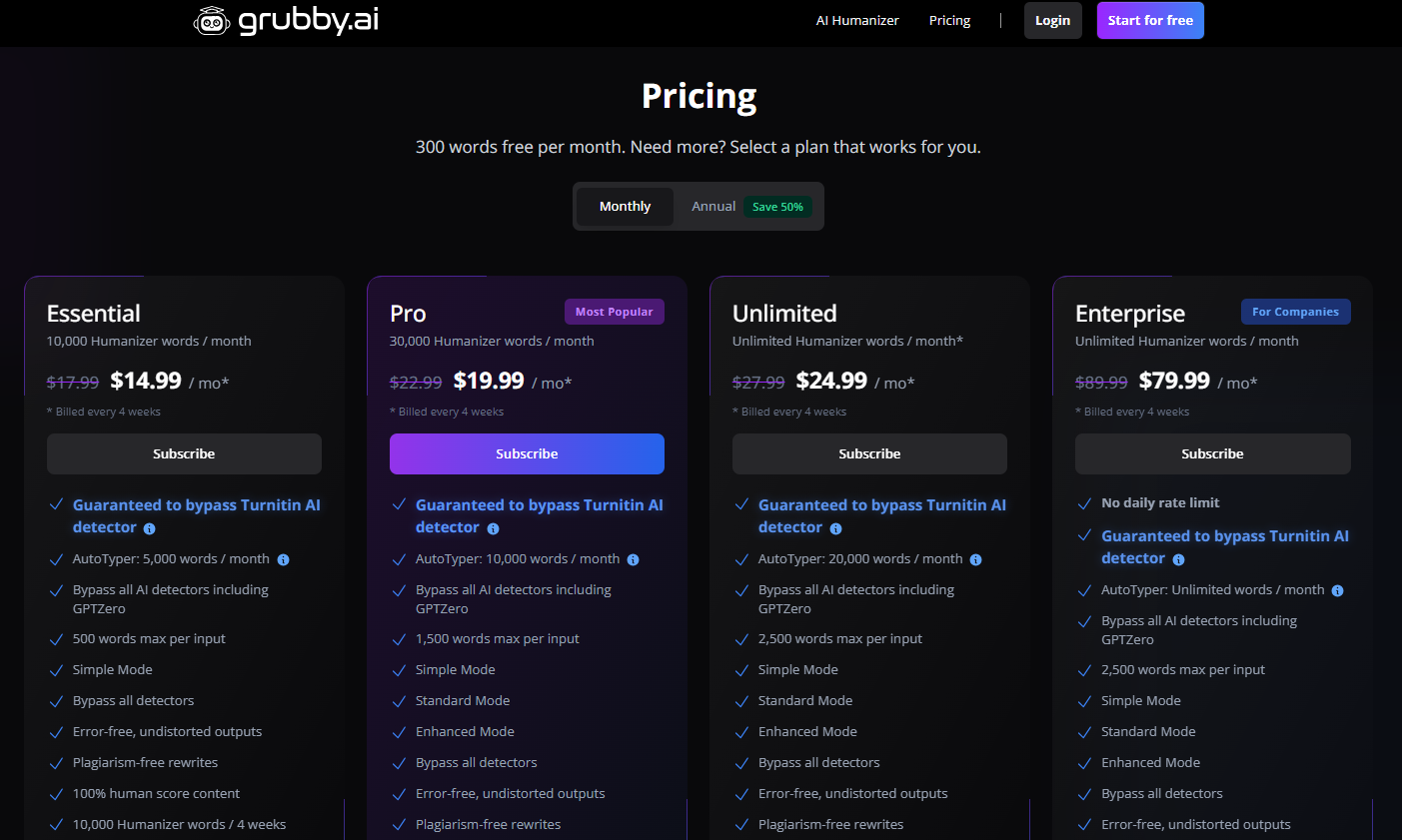Image resolution: width=1402 pixels, height=840 pixels.
Task: Click Most Popular badge on Pro card
Action: click(x=614, y=312)
